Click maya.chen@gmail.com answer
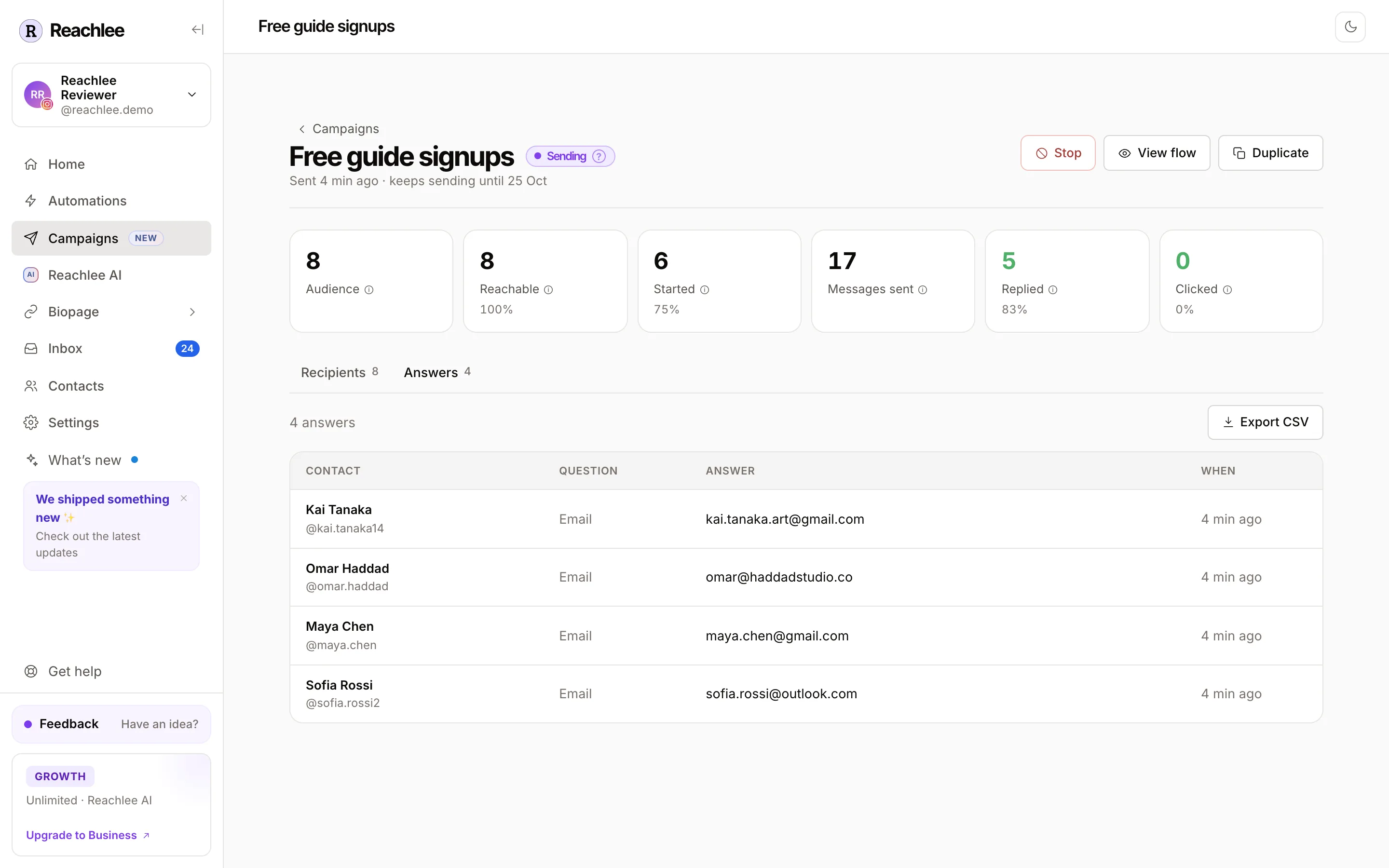Image resolution: width=1389 pixels, height=868 pixels. tap(776, 636)
